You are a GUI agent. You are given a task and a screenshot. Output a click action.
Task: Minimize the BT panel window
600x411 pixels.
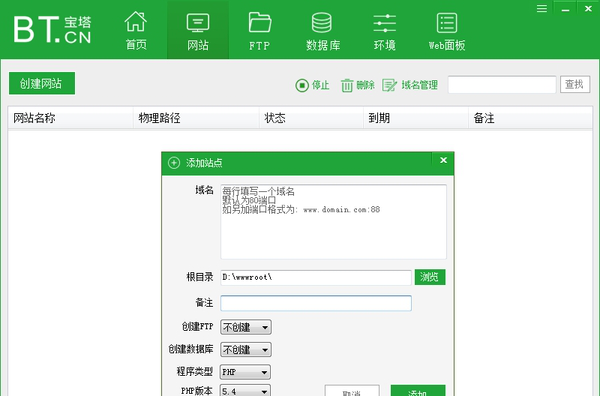coord(565,8)
